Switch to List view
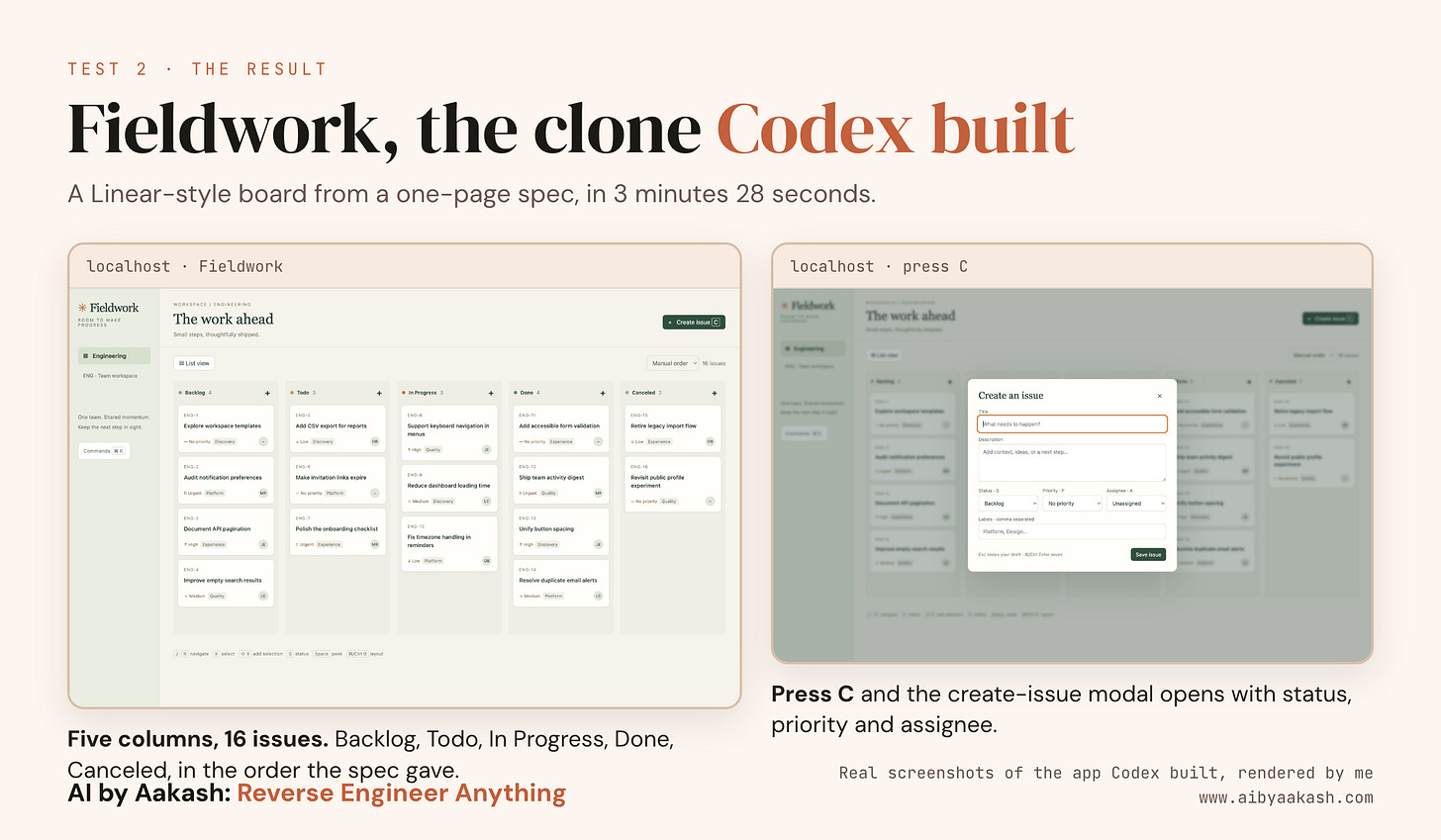Screen dimensions: 1441x840 pos(194,363)
